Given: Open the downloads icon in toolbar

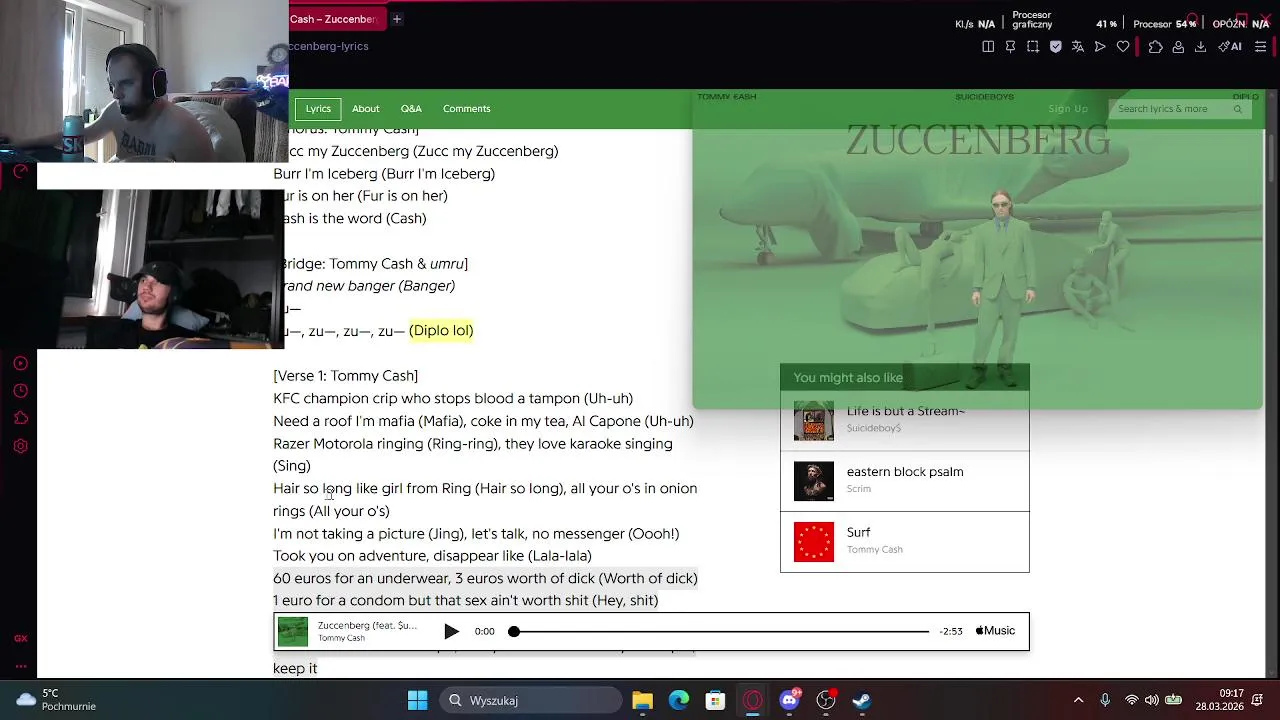Looking at the screenshot, I should coord(1200,46).
